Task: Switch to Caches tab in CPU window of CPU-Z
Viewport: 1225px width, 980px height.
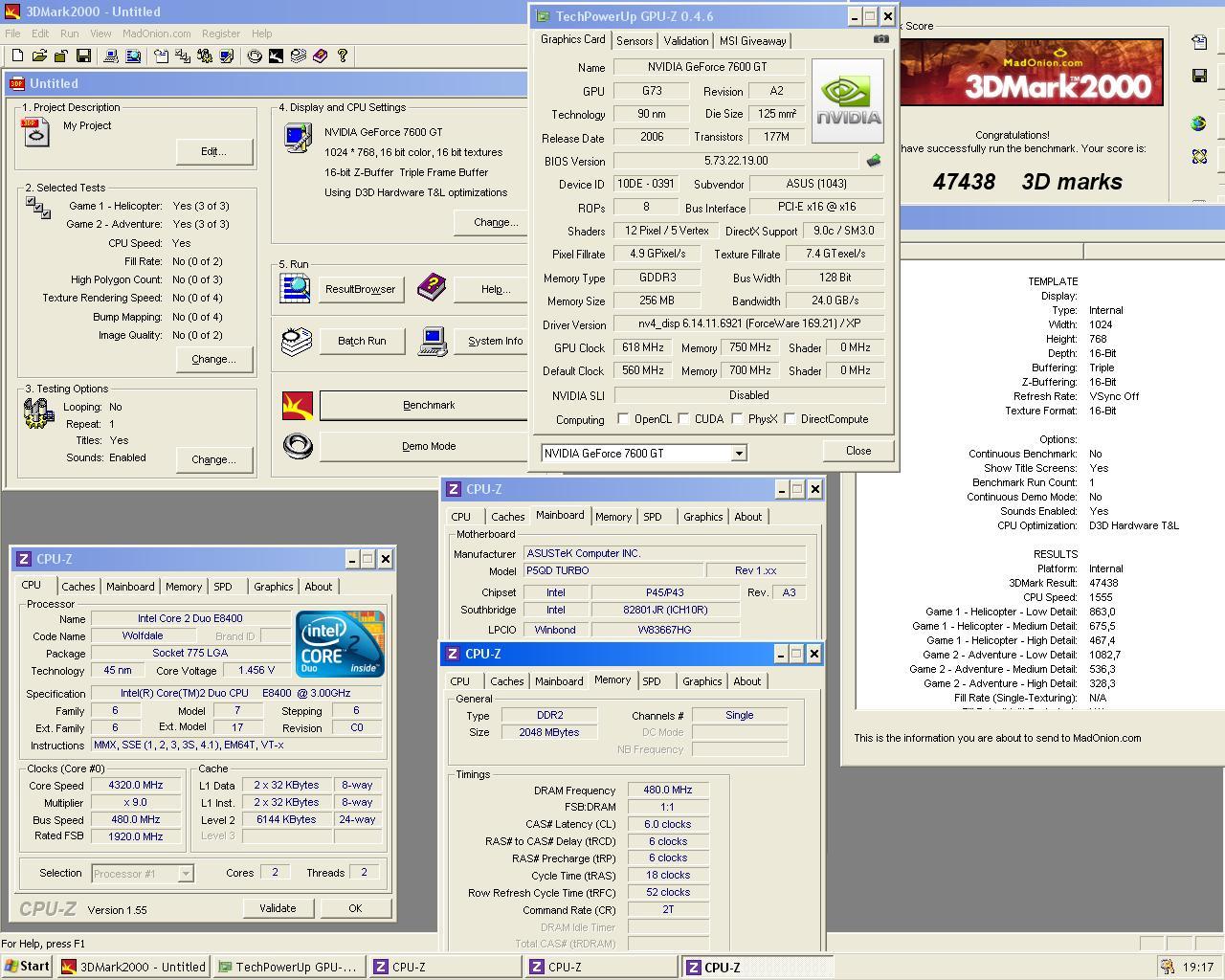Action: pyautogui.click(x=78, y=587)
